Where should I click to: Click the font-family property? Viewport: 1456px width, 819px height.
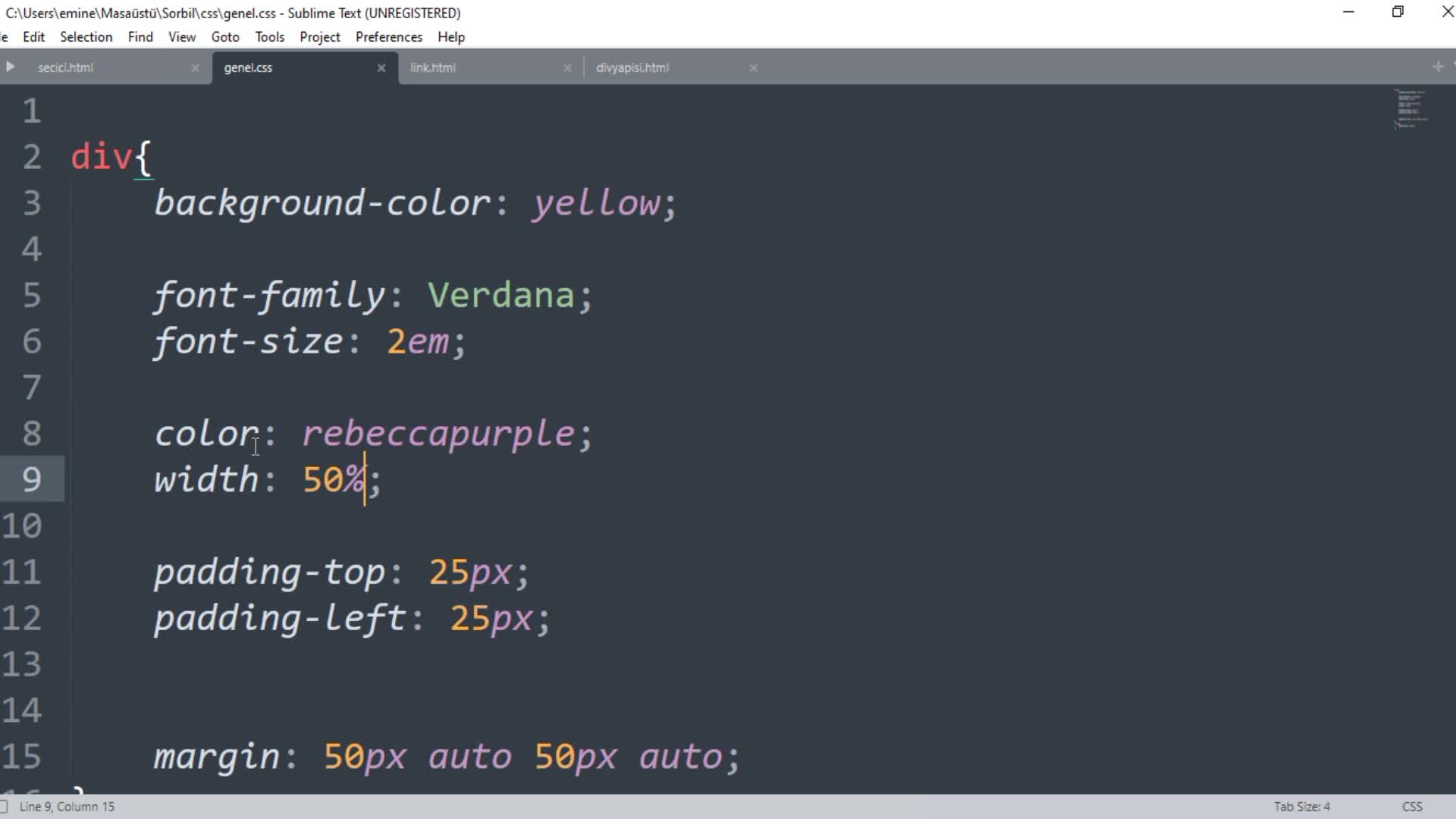point(269,296)
